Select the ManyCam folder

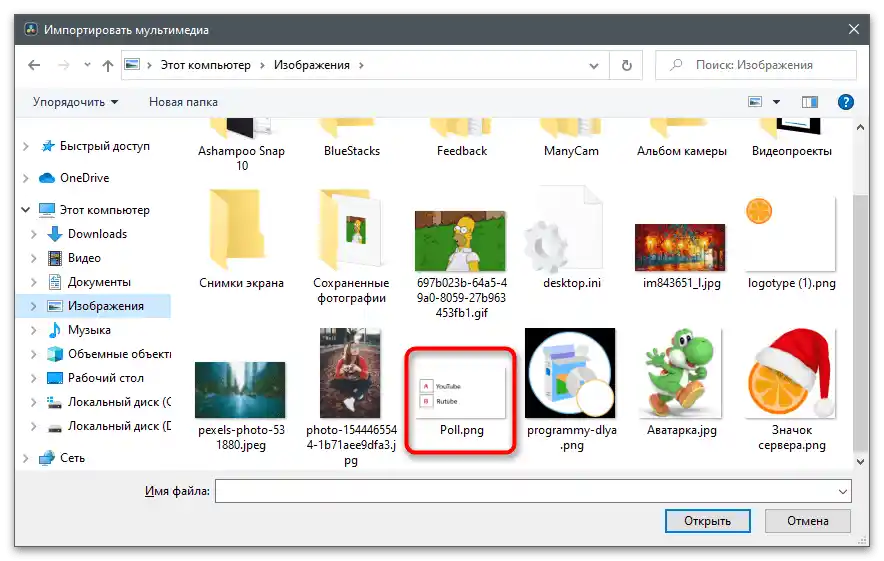point(571,139)
